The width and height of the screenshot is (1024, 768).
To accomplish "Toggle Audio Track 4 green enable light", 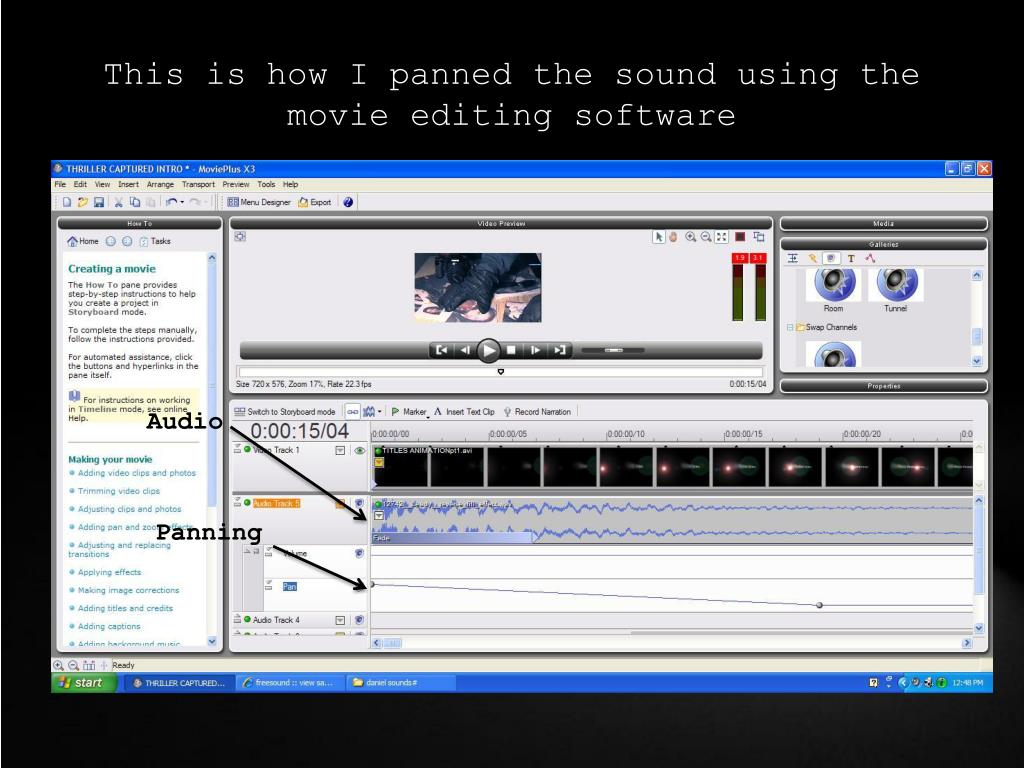I will tap(248, 619).
